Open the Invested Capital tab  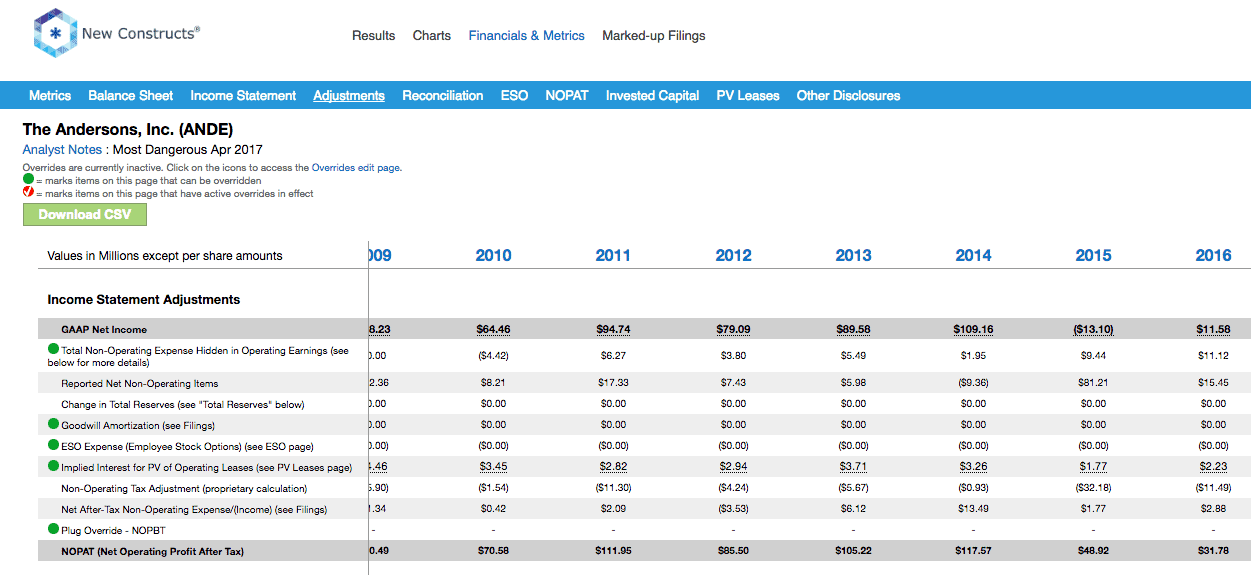[x=653, y=95]
